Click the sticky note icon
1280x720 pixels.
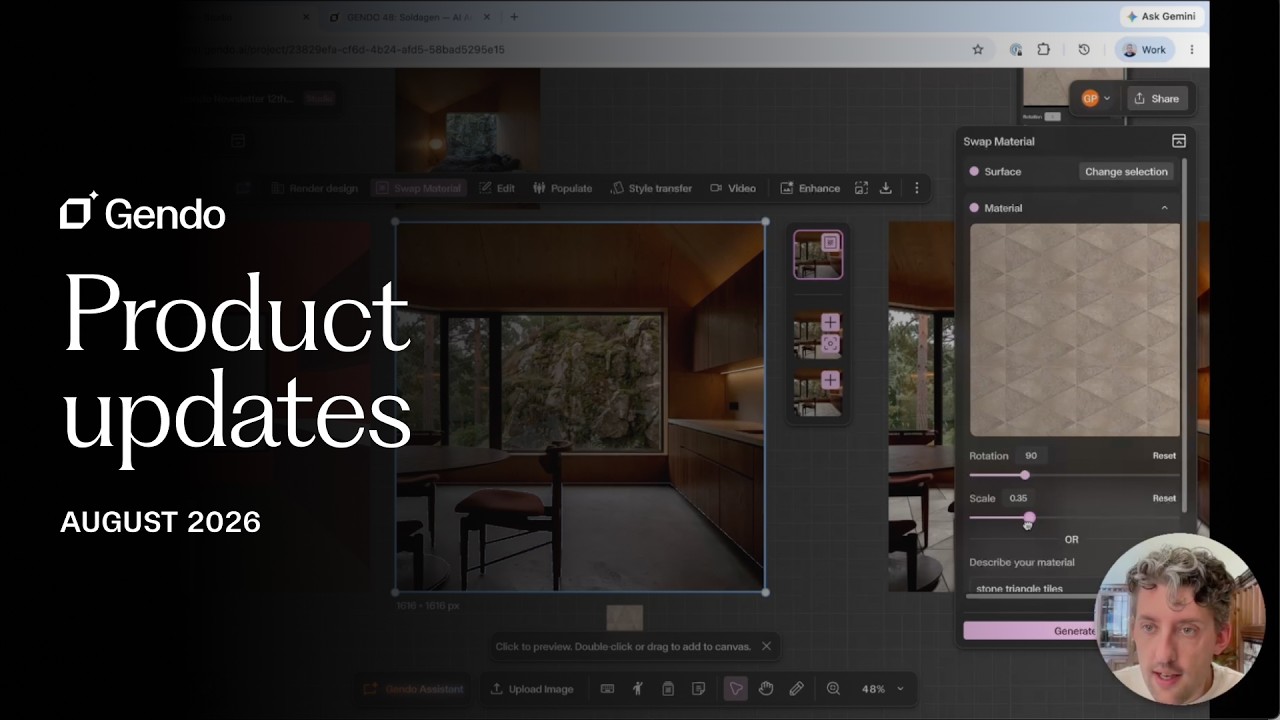(x=699, y=689)
